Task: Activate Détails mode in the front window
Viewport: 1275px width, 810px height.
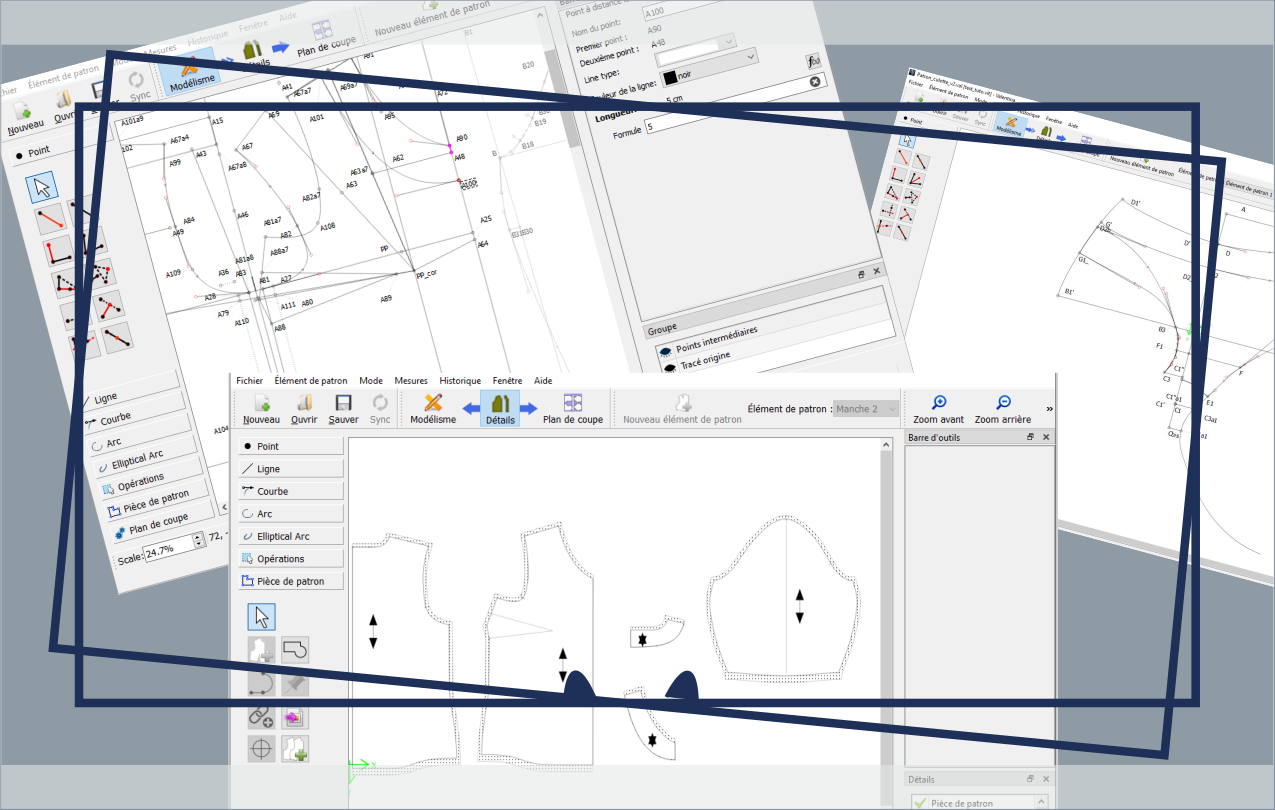Action: [500, 408]
